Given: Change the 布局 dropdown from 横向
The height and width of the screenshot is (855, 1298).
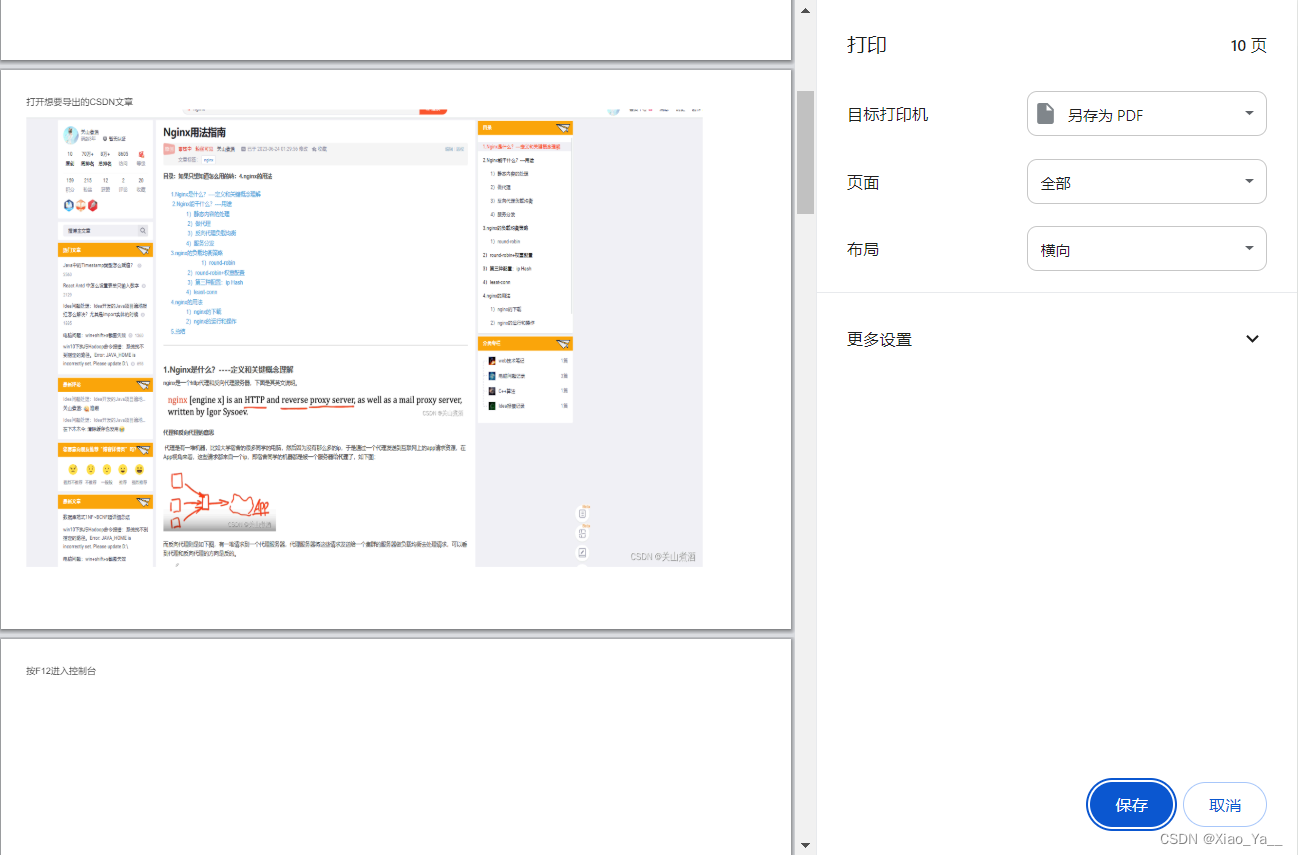Looking at the screenshot, I should pyautogui.click(x=1146, y=248).
